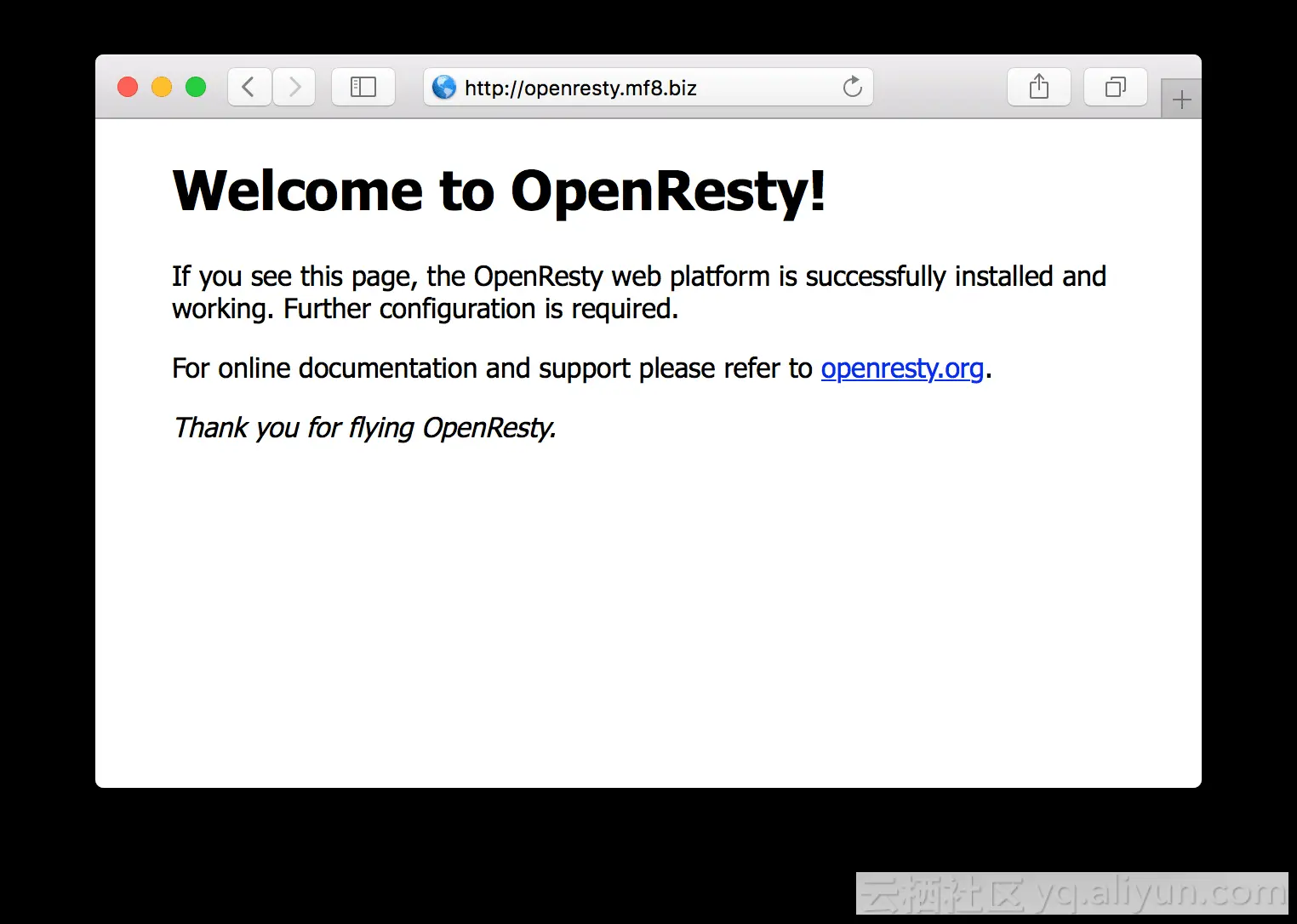Image resolution: width=1297 pixels, height=924 pixels.
Task: Go forward with the right arrow button
Action: pyautogui.click(x=294, y=87)
